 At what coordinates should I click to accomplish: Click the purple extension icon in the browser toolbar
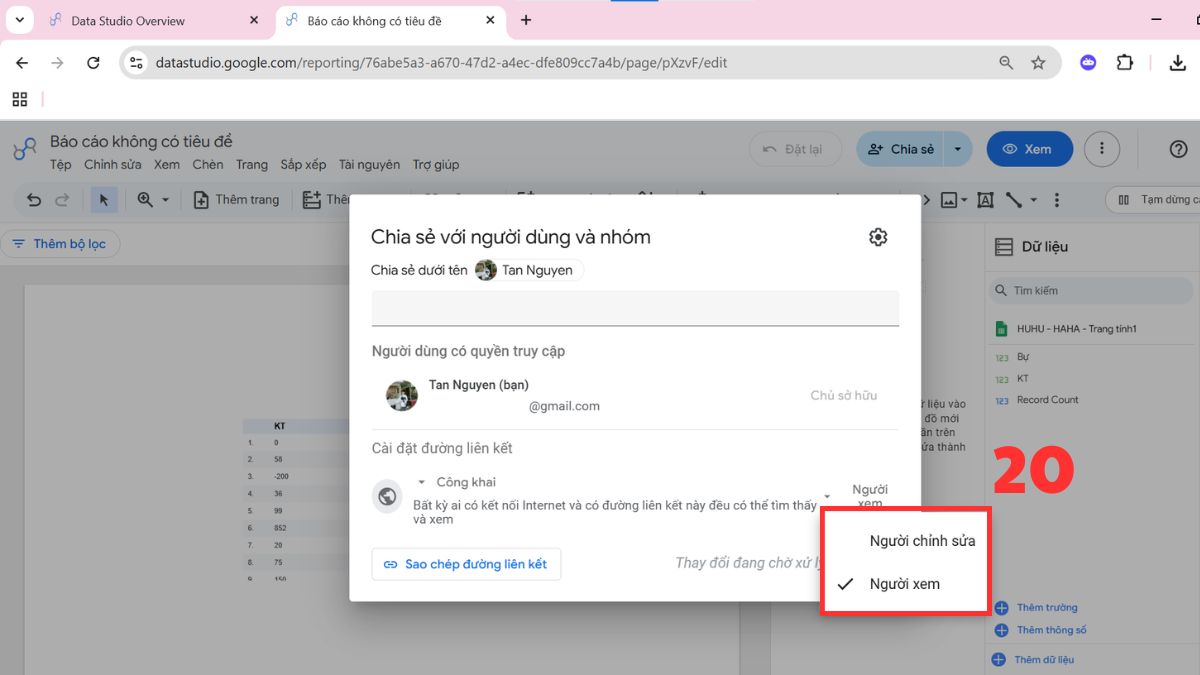click(1088, 63)
